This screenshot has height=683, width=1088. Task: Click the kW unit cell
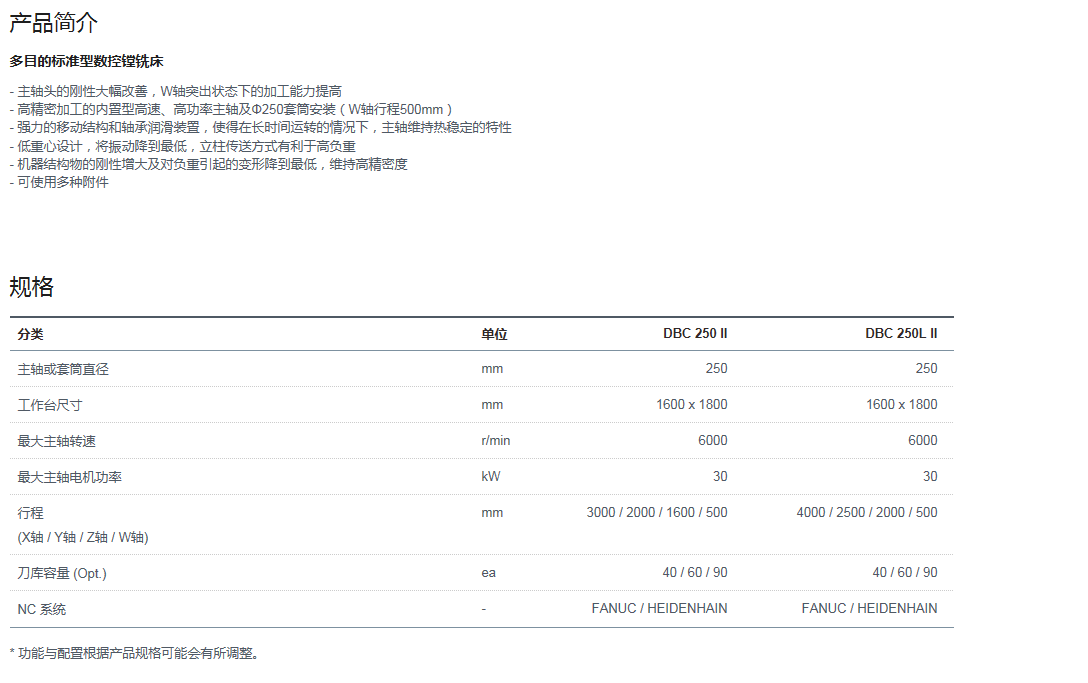point(491,477)
